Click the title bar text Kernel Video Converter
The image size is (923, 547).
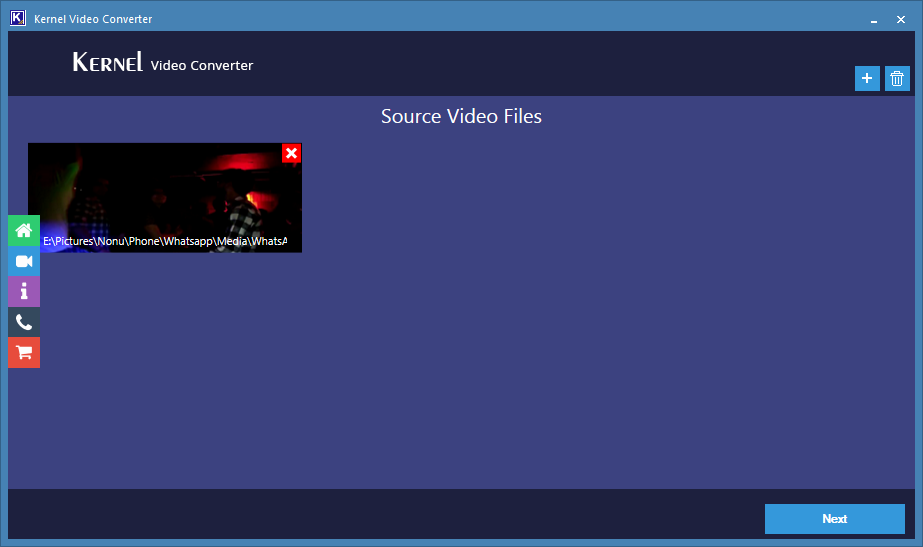(x=93, y=19)
